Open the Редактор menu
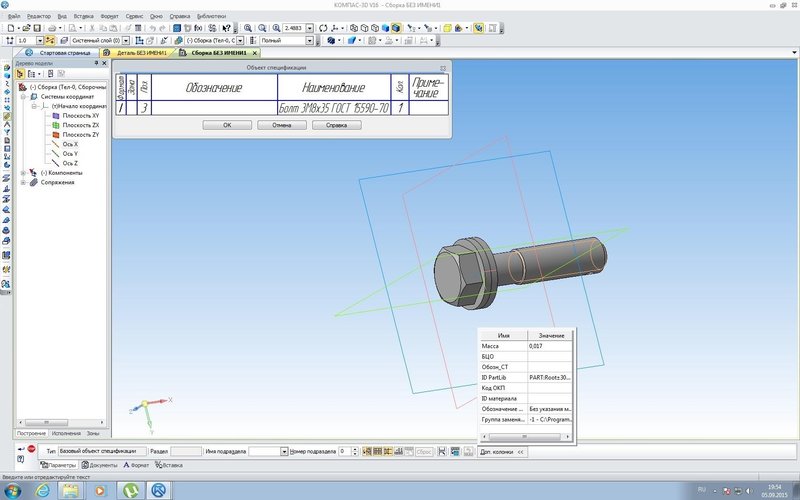The width and height of the screenshot is (800, 500). point(39,16)
